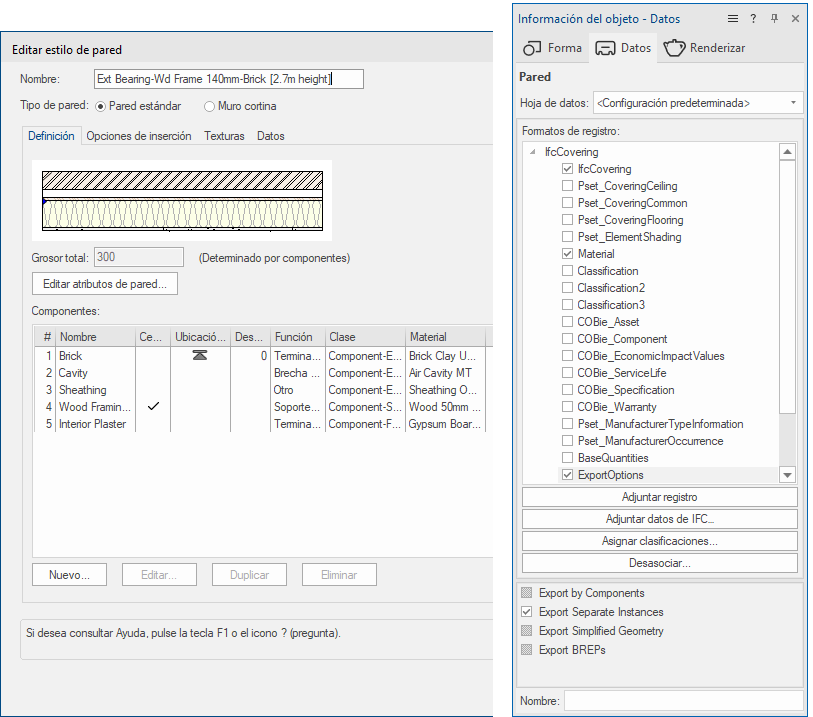Click the Nombre wall style input field
Screen dimensions: 813x717
(x=228, y=79)
